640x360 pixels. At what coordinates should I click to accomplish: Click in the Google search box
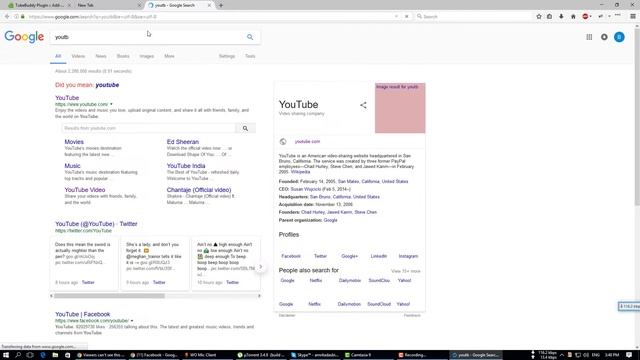[149, 37]
